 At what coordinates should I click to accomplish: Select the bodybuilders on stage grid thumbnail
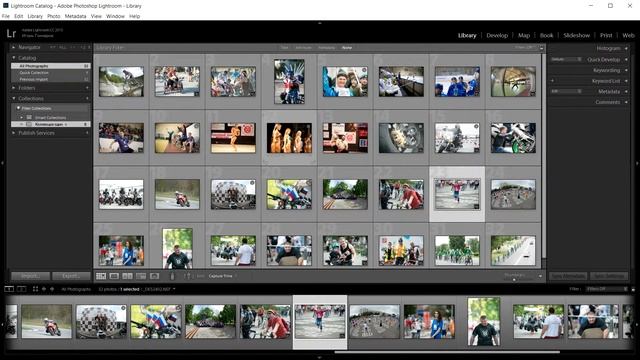(x=289, y=138)
